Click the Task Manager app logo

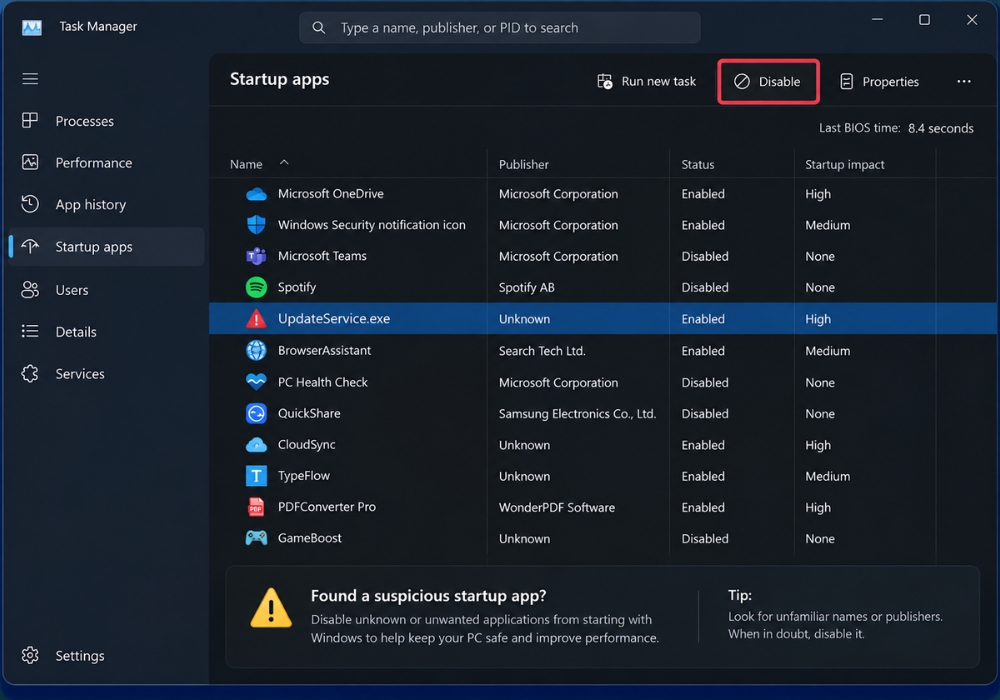(x=32, y=27)
